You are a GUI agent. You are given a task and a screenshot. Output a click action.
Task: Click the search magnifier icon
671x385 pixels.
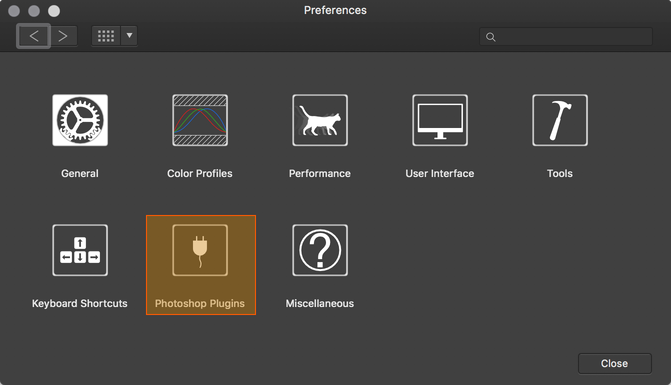(x=491, y=37)
